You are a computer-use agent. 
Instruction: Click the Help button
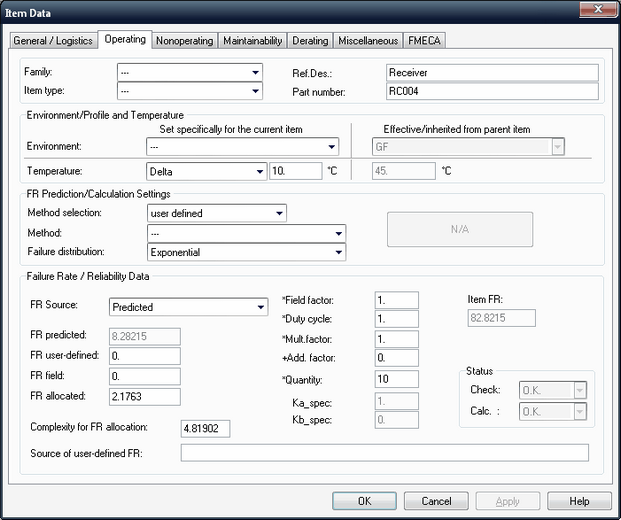point(579,501)
